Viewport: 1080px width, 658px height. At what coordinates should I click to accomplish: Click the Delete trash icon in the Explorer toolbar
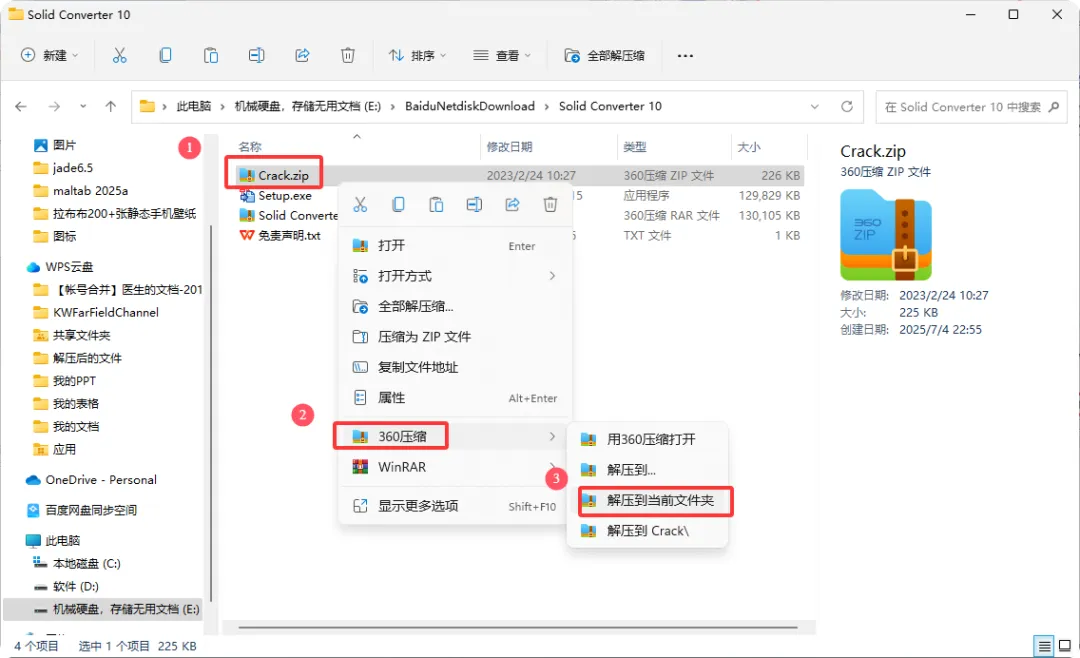348,56
